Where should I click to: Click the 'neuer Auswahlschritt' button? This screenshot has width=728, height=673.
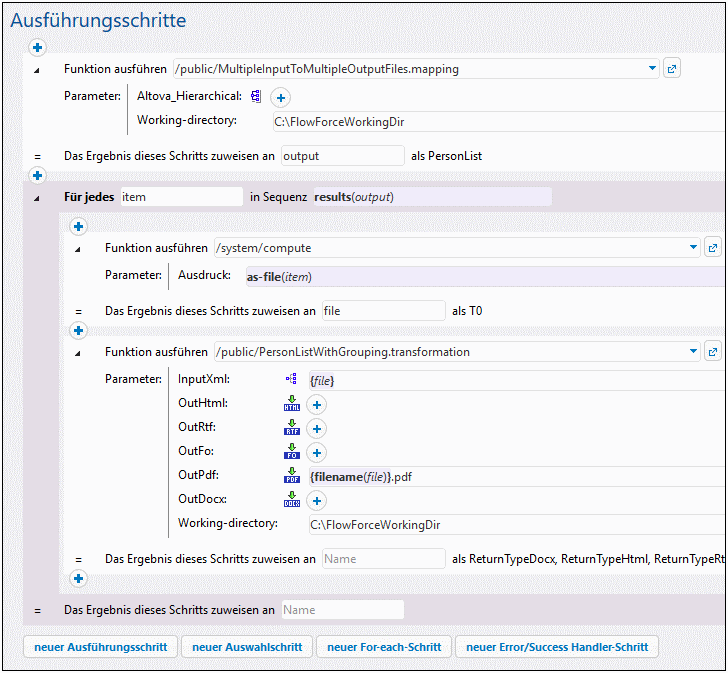[247, 647]
